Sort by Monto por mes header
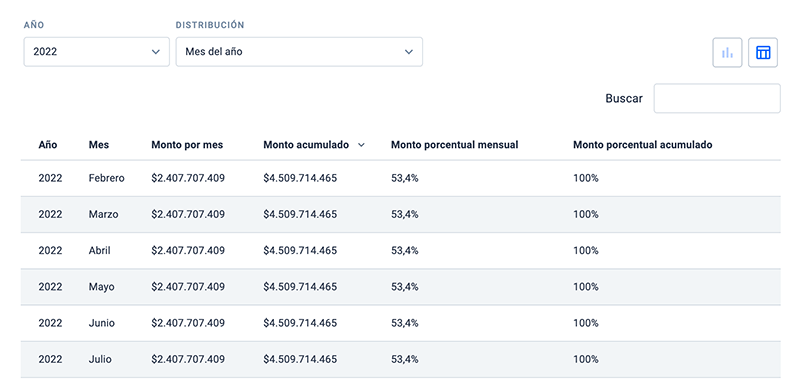This screenshot has width=800, height=389. pos(187,145)
